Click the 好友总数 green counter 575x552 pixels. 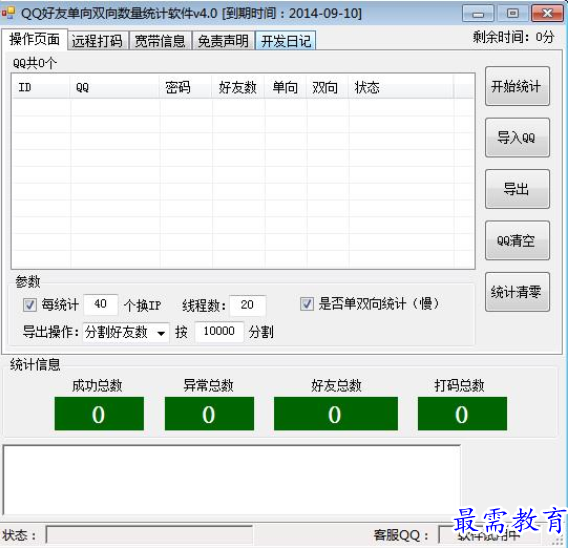336,414
